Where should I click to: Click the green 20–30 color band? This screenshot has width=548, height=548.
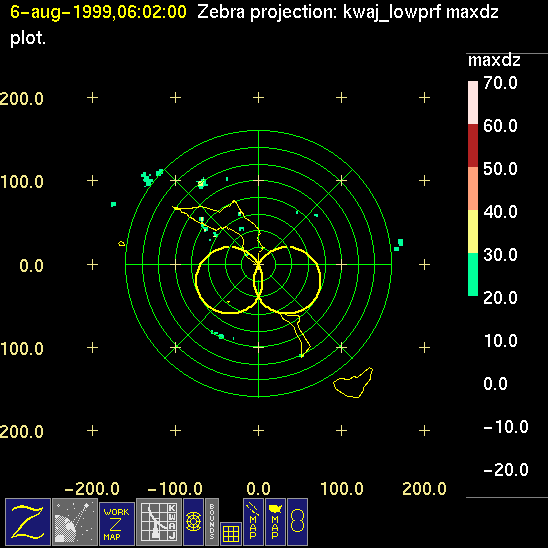tap(473, 274)
